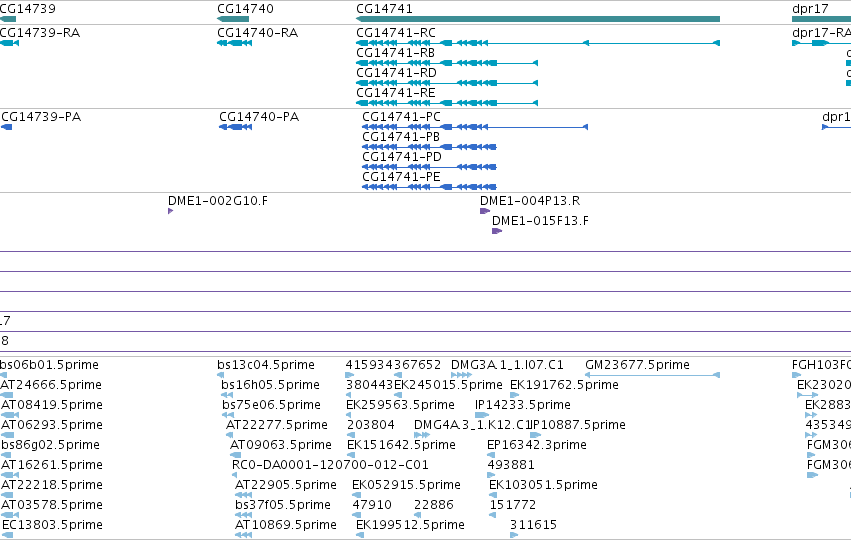This screenshot has height=540, width=851.
Task: Open the CG14741-RC transcript label
Action: tap(396, 33)
